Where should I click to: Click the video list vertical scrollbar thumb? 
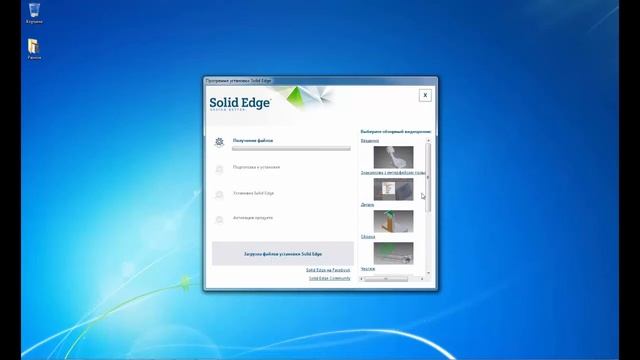(x=428, y=178)
